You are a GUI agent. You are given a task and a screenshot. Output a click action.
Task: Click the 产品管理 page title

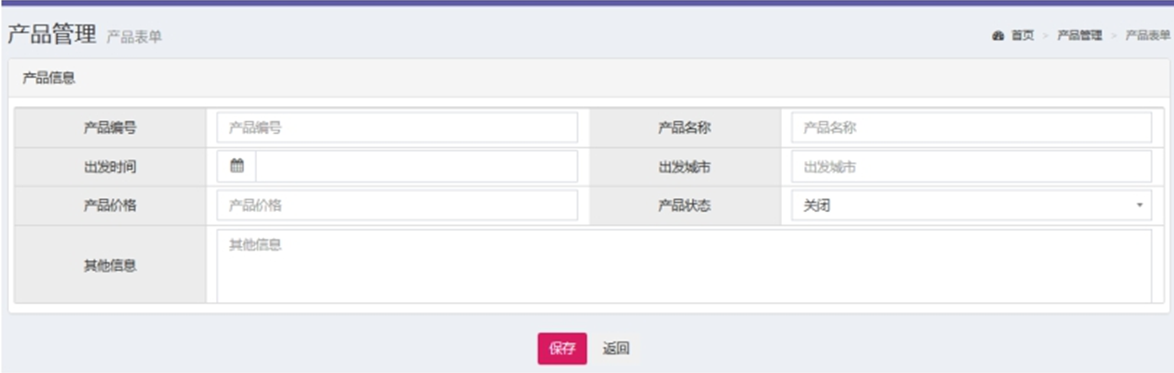pos(52,34)
